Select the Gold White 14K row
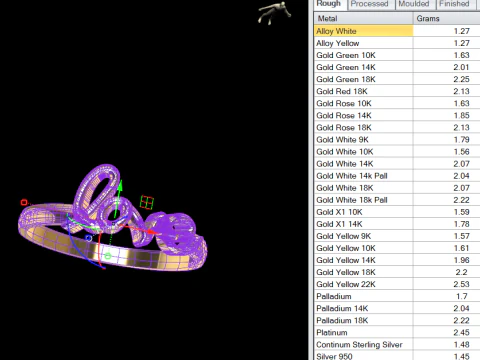This screenshot has width=480, height=360. tap(397, 164)
